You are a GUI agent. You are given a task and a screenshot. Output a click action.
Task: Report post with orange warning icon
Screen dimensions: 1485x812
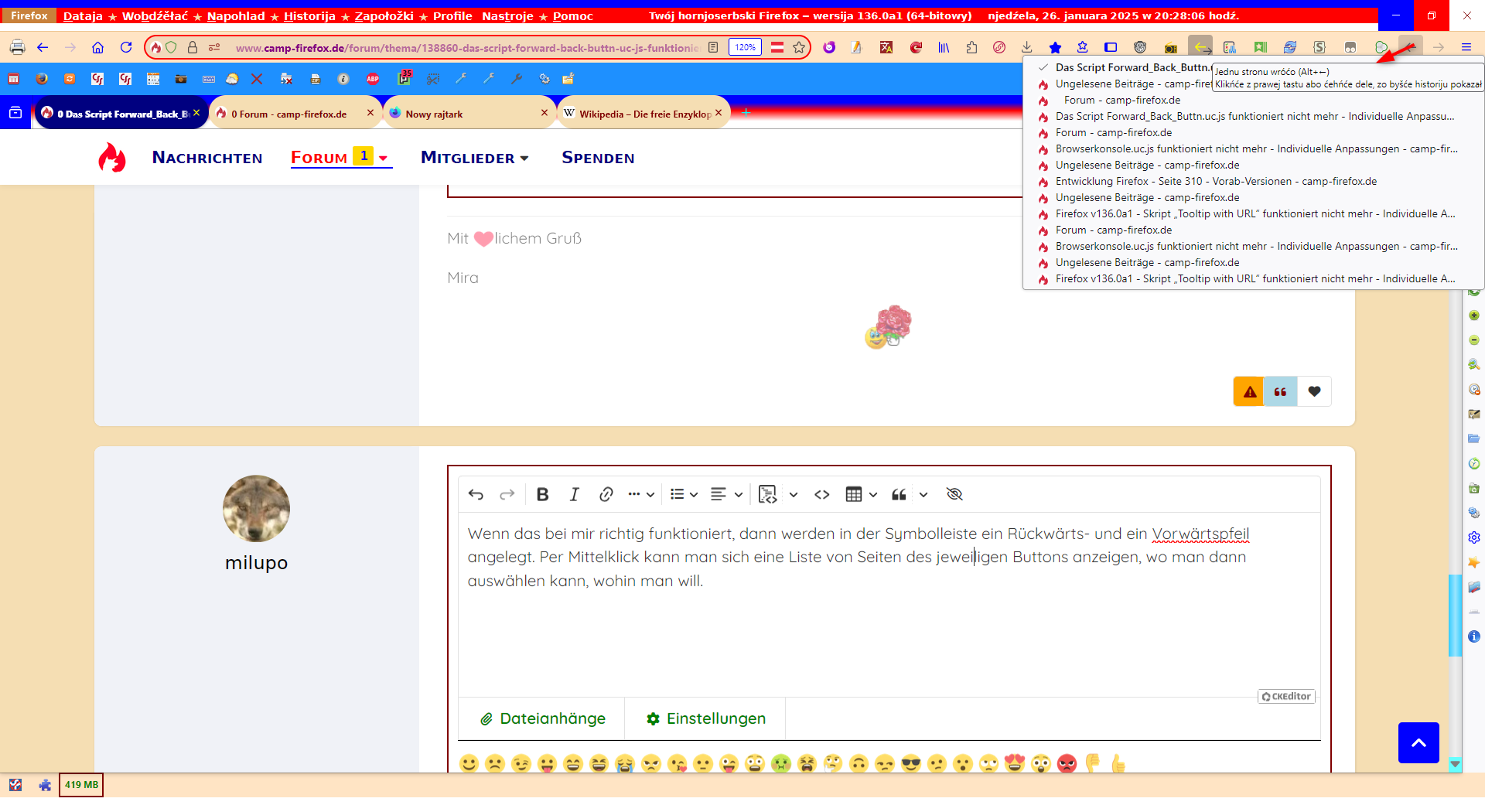click(x=1249, y=391)
